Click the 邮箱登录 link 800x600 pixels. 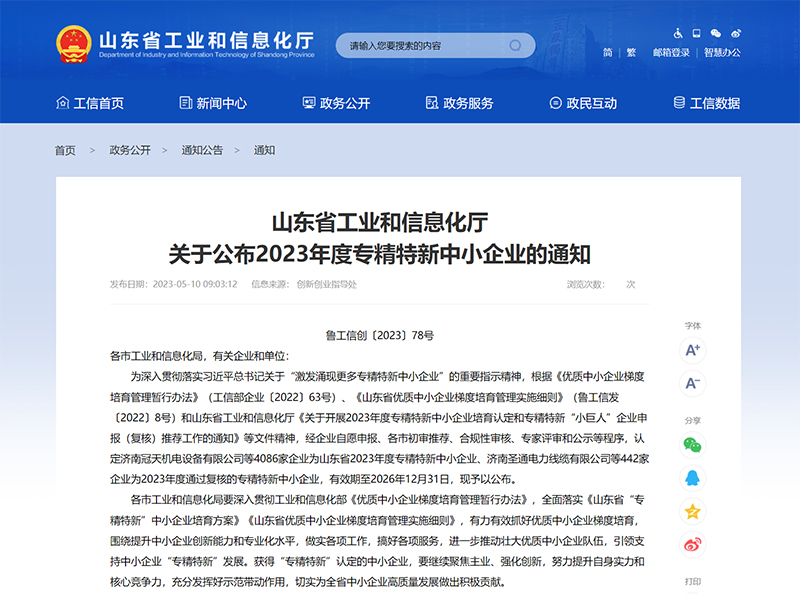coord(671,52)
